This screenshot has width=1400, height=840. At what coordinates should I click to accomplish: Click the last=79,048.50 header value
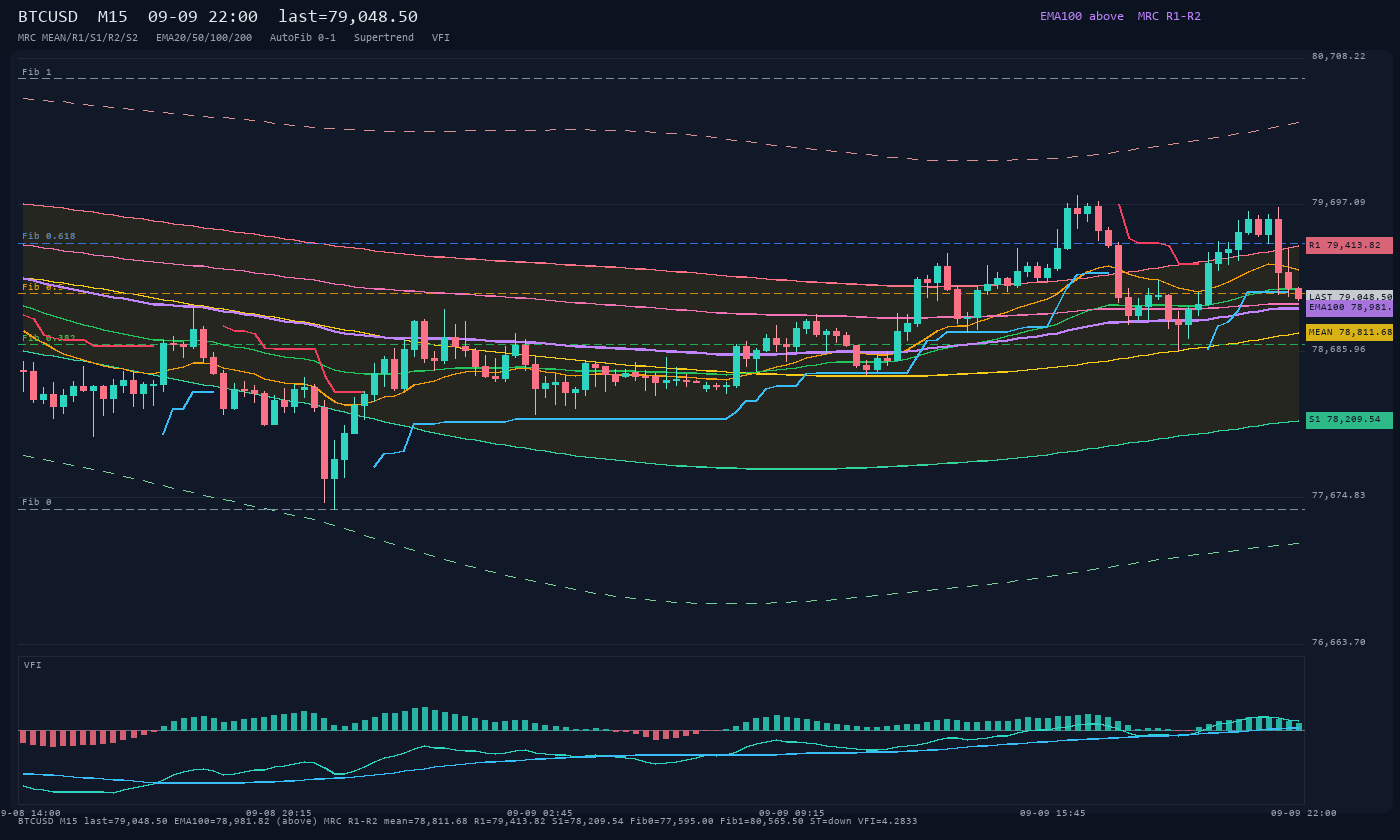coord(348,17)
